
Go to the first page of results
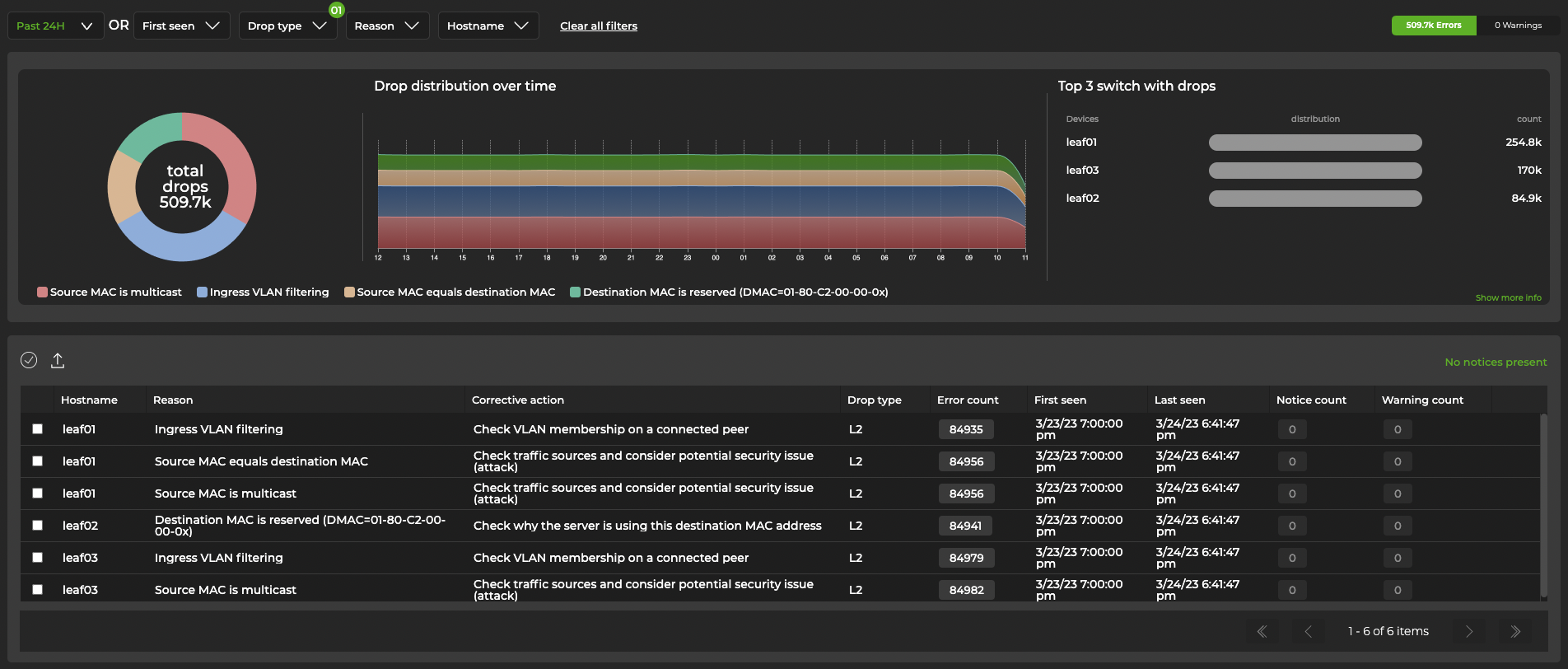click(x=1262, y=632)
